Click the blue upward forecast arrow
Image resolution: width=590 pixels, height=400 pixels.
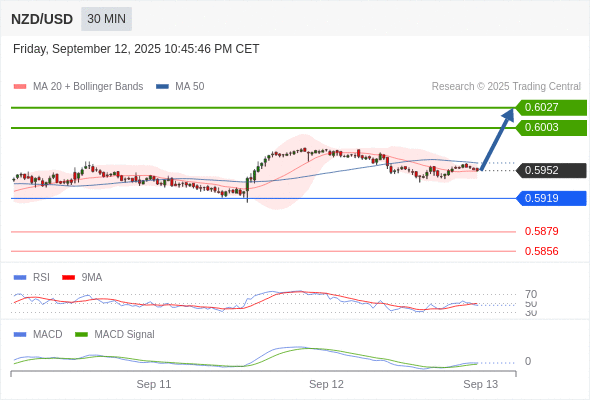pos(497,139)
